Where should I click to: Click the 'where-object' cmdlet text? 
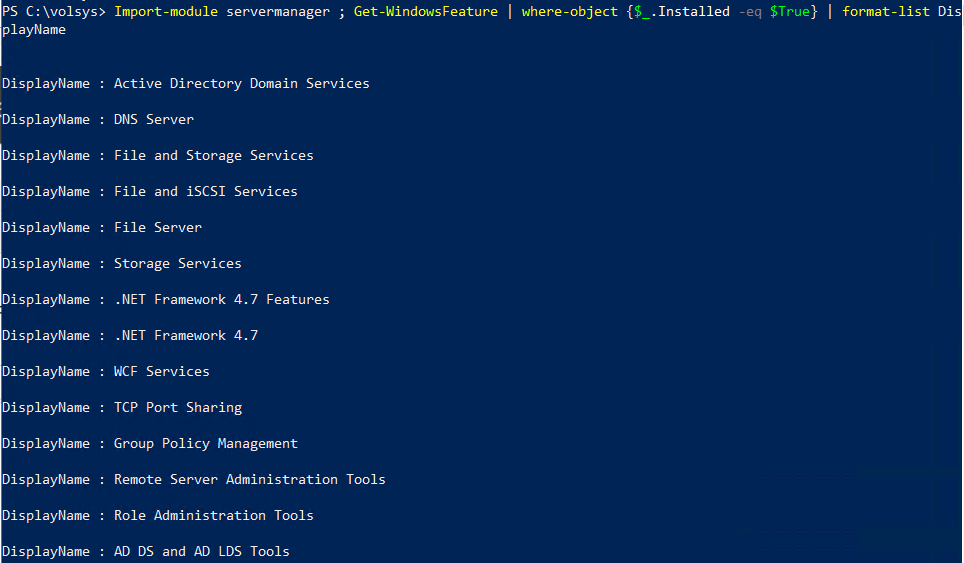(569, 12)
